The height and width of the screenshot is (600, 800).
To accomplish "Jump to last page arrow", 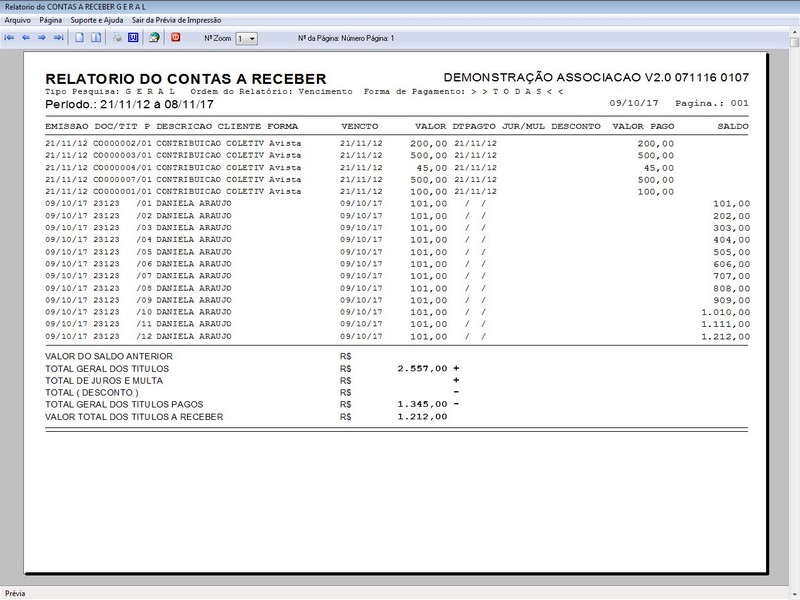I will (x=58, y=38).
